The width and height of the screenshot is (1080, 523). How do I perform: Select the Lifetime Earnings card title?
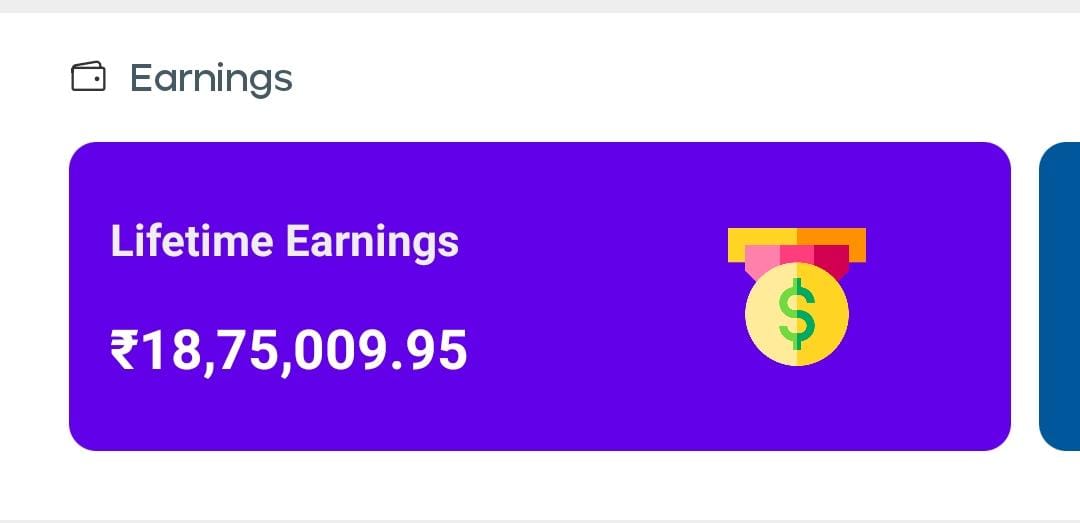[x=284, y=242]
